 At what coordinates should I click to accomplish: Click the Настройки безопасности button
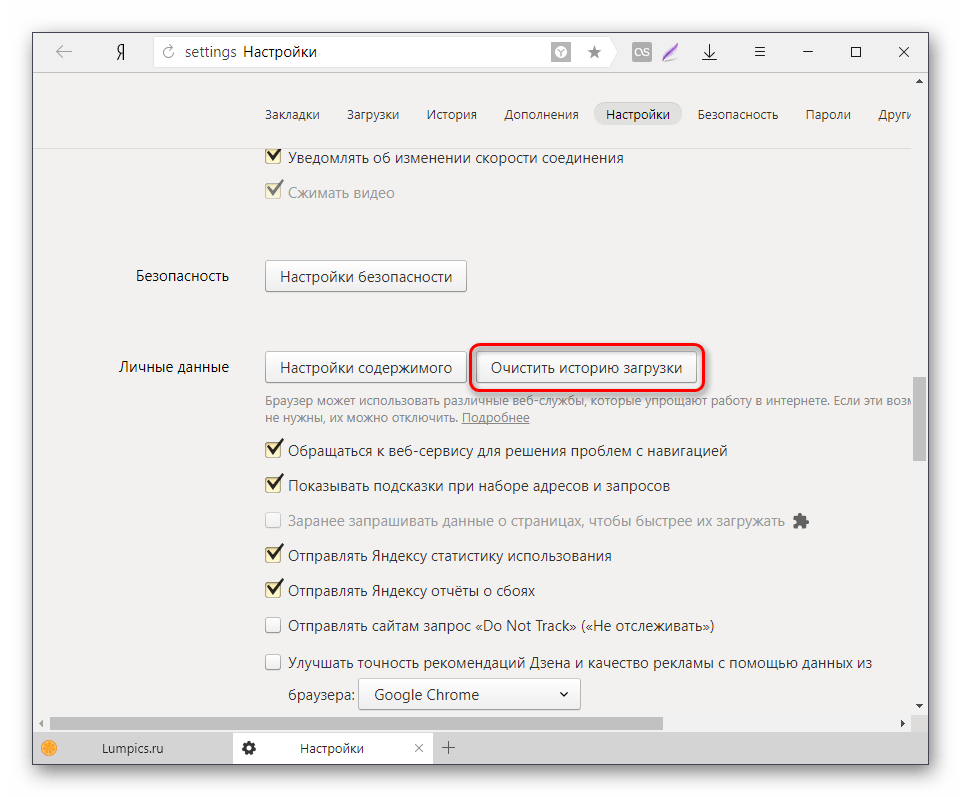[366, 276]
